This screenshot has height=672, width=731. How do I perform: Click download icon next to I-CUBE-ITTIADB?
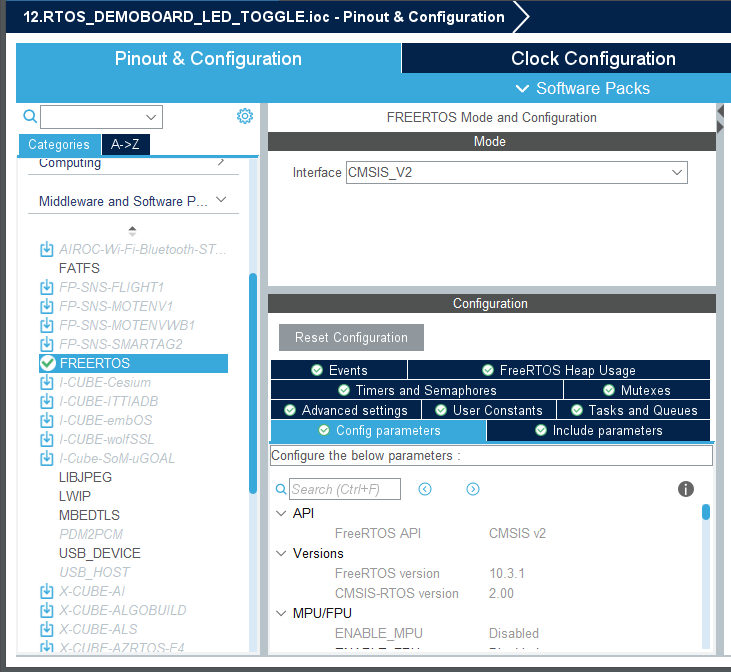tap(47, 402)
